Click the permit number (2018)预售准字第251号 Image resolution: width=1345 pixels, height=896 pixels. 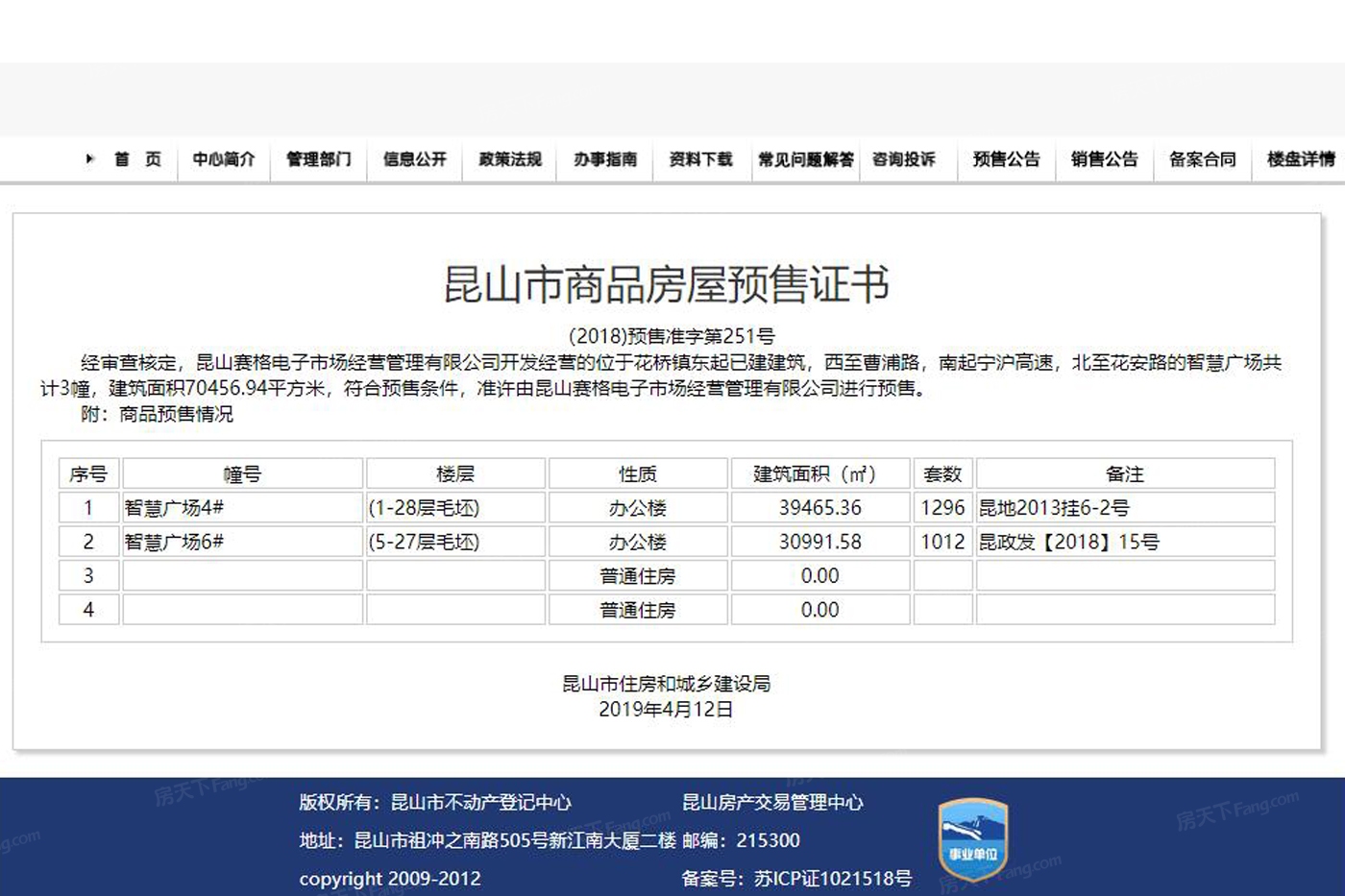tap(672, 336)
